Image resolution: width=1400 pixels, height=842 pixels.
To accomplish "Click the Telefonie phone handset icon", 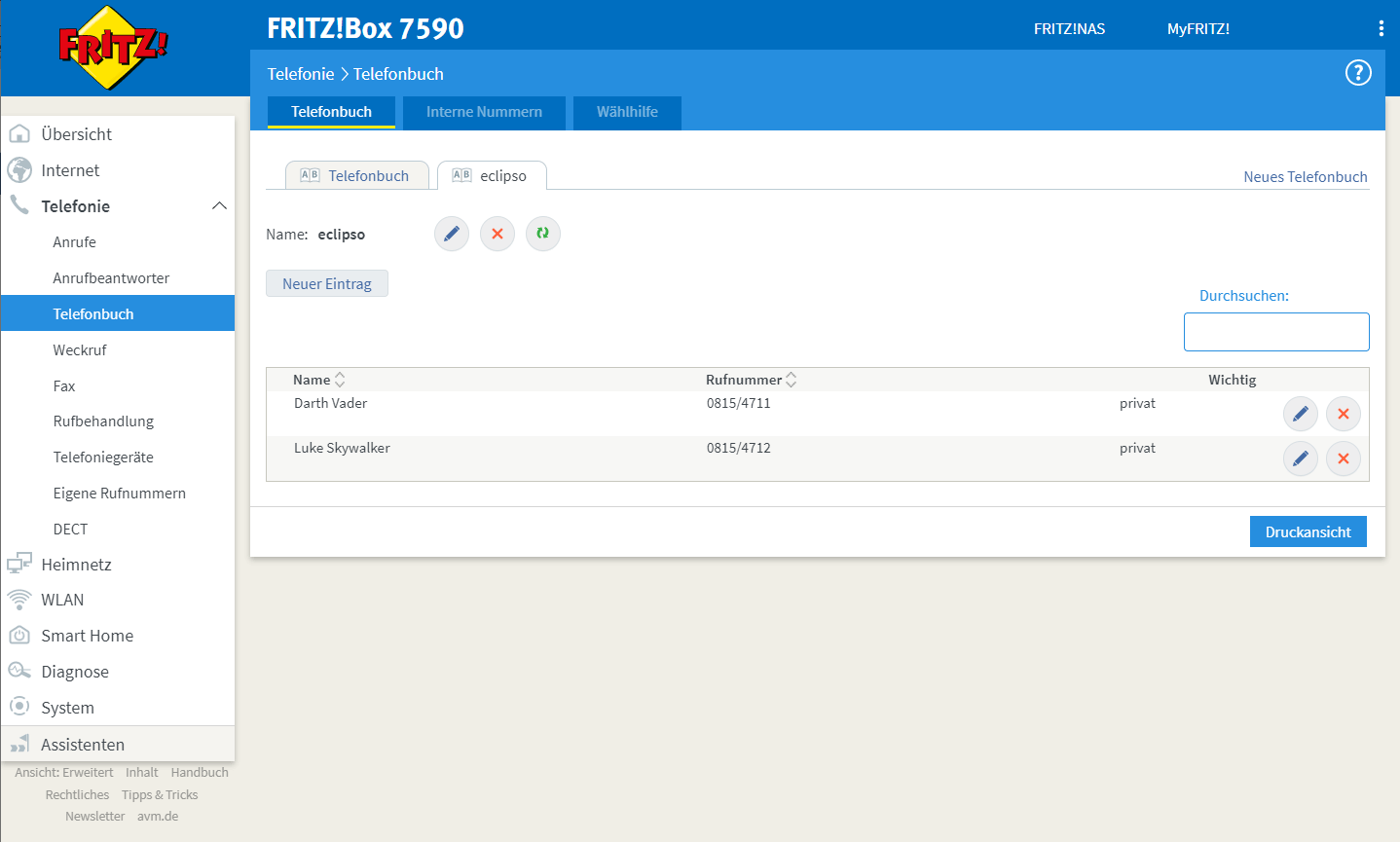I will (x=19, y=204).
